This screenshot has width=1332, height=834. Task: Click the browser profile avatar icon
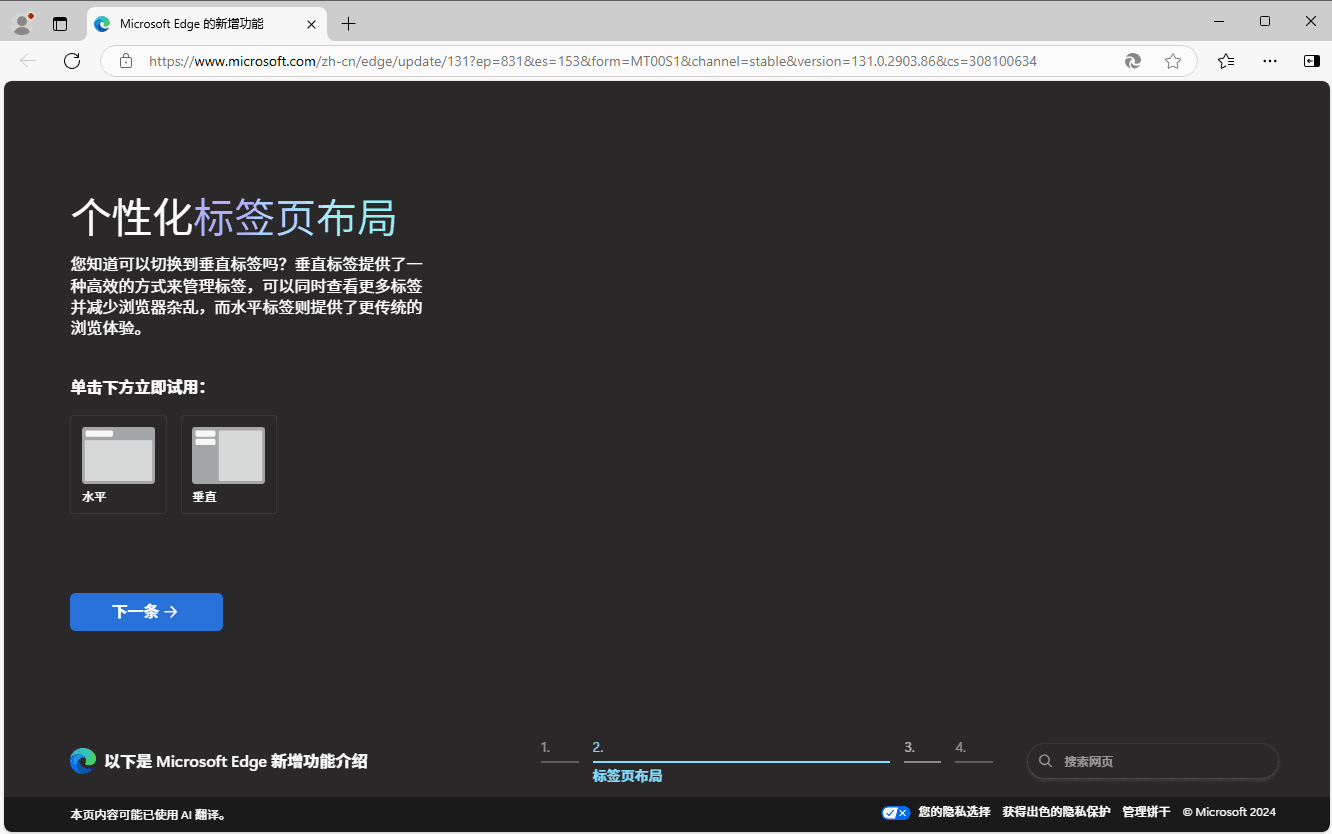(22, 22)
